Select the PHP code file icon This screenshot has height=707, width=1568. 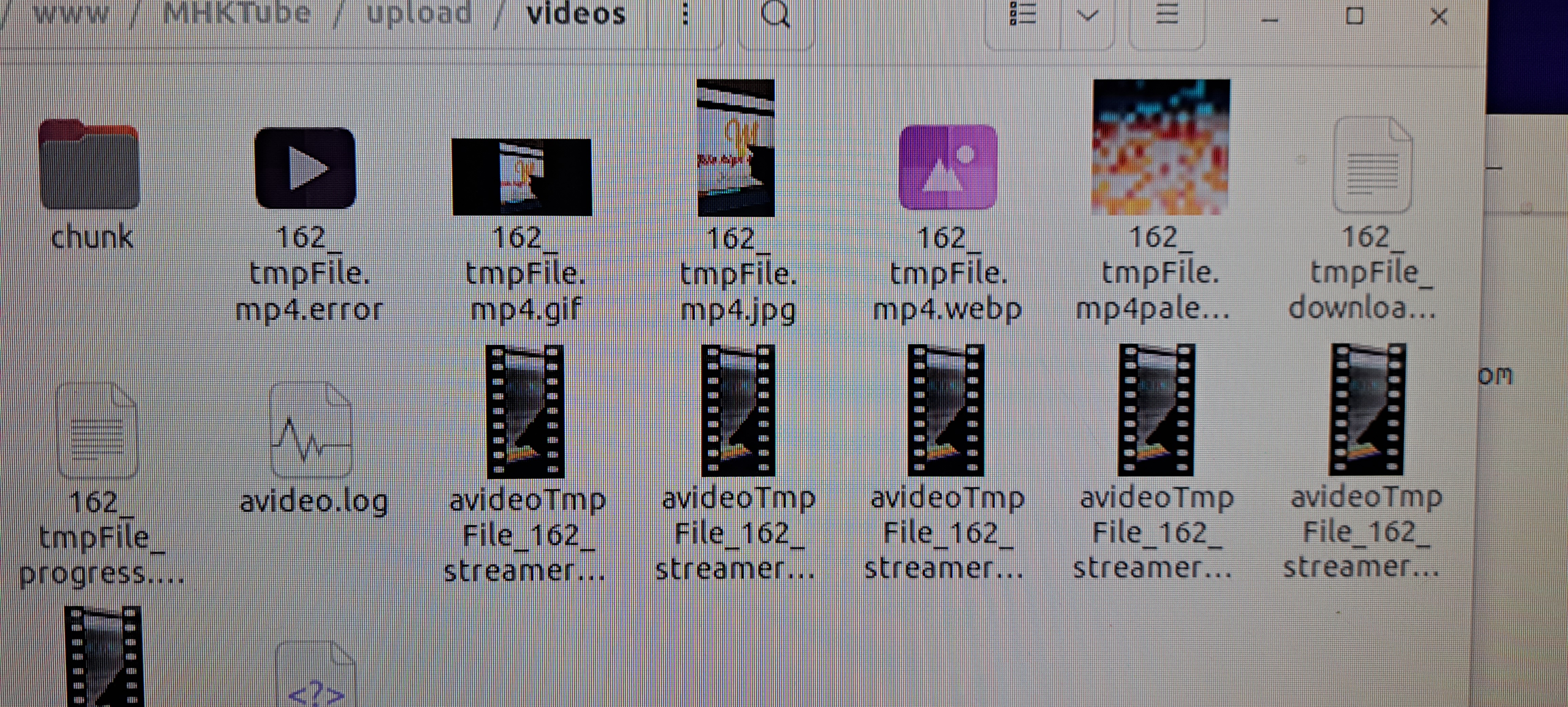pos(315,674)
